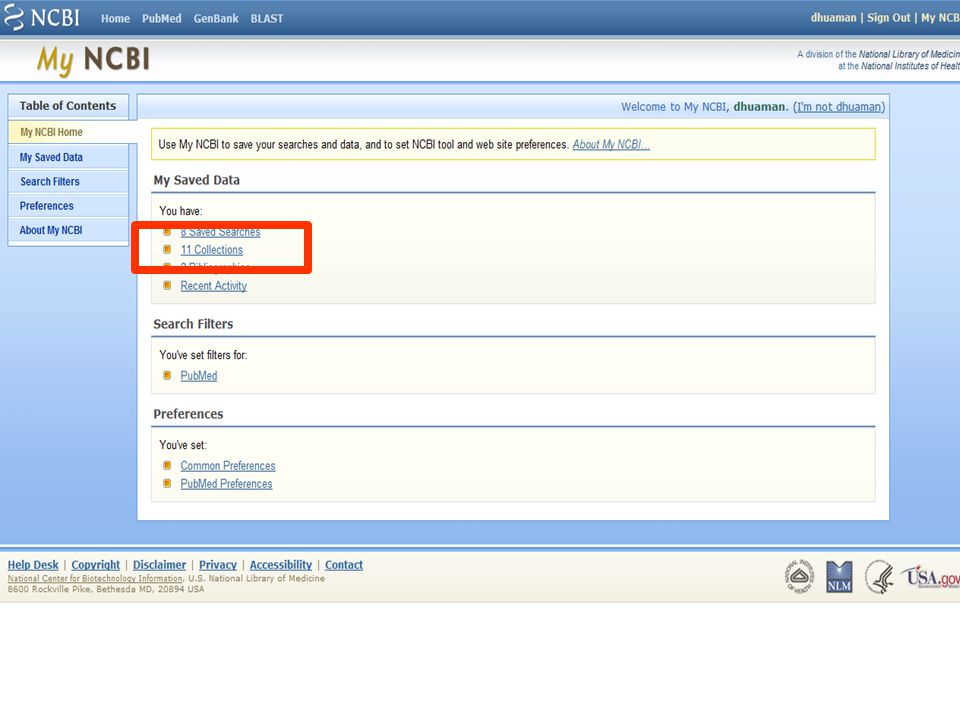
Task: Click the bullet icon beside PubMed filter
Action: pos(167,375)
